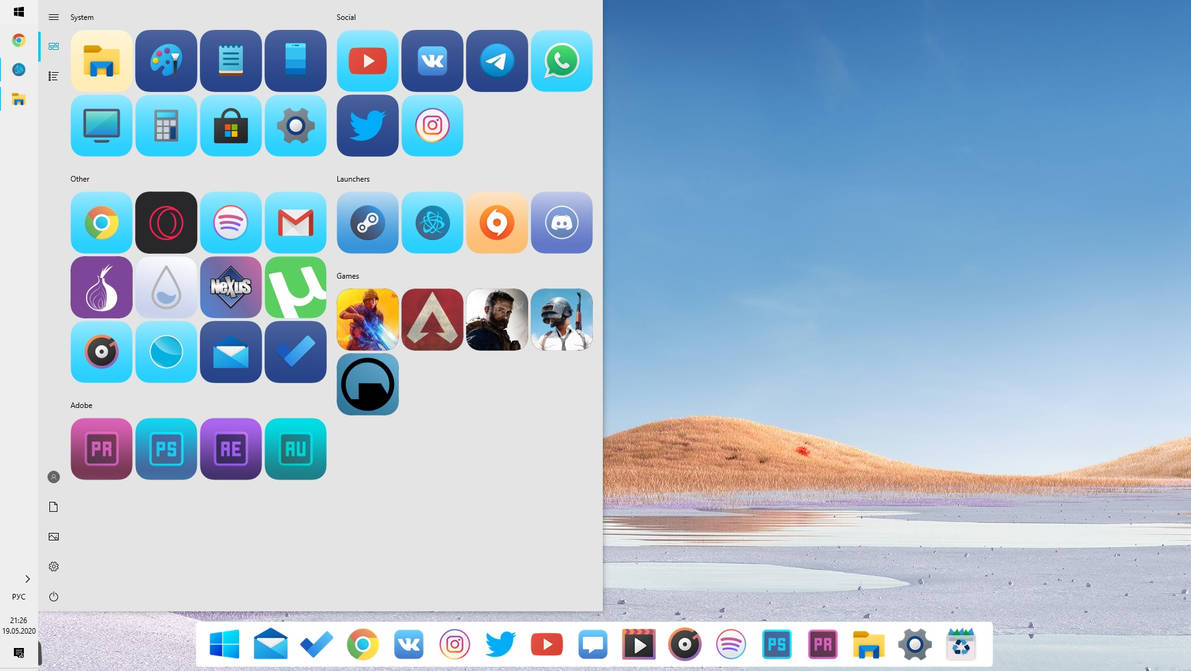The width and height of the screenshot is (1191, 671).
Task: Open the Opera GX tile
Action: click(166, 223)
